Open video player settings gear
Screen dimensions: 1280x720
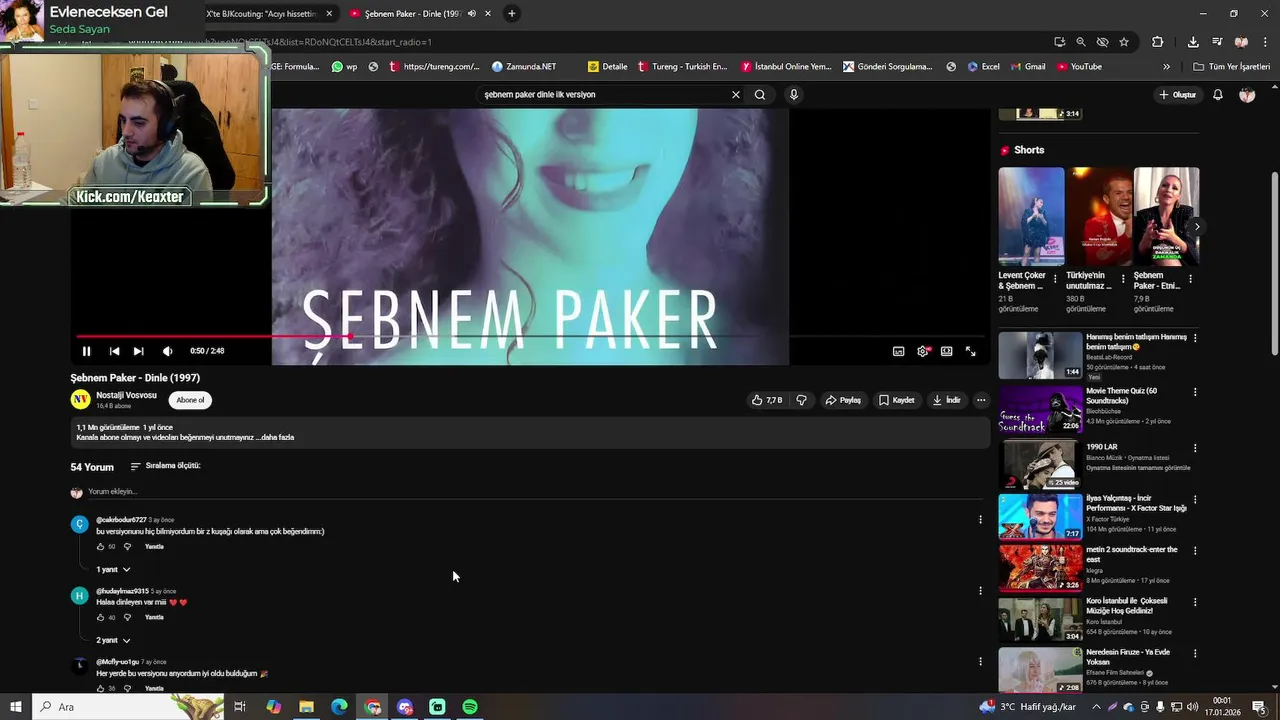[x=923, y=351]
